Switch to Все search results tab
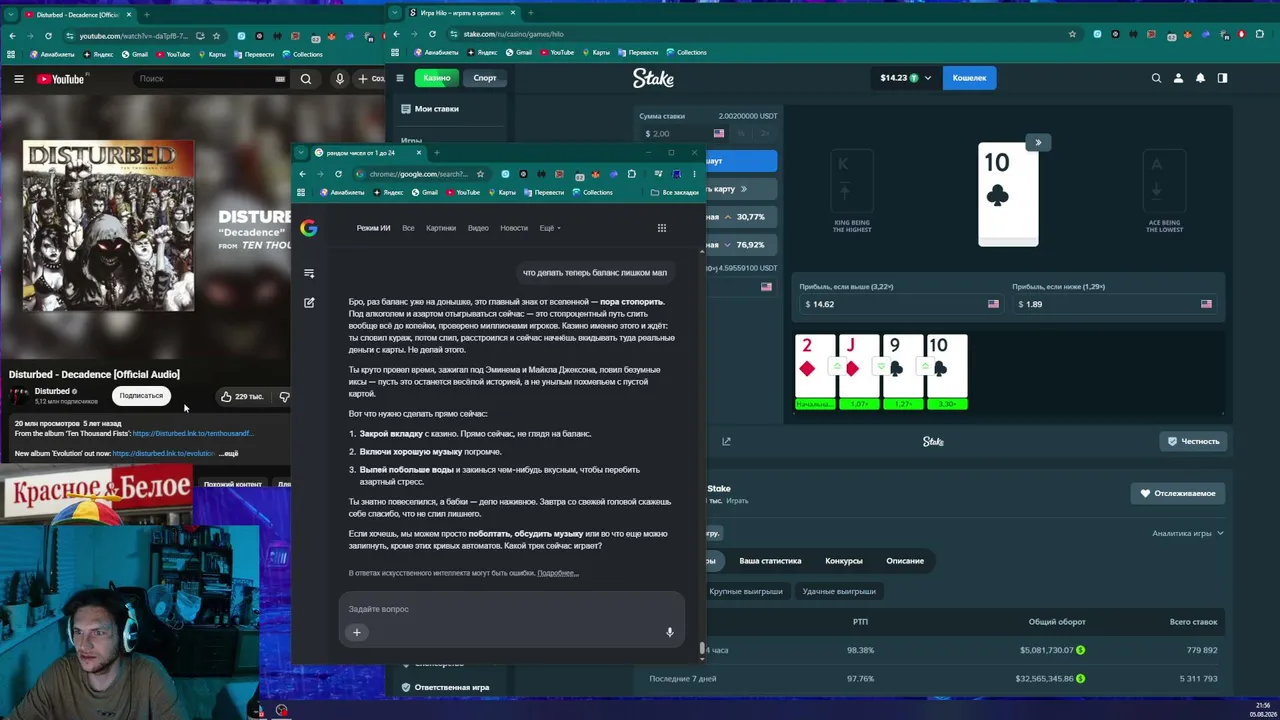The image size is (1280, 720). tap(408, 228)
